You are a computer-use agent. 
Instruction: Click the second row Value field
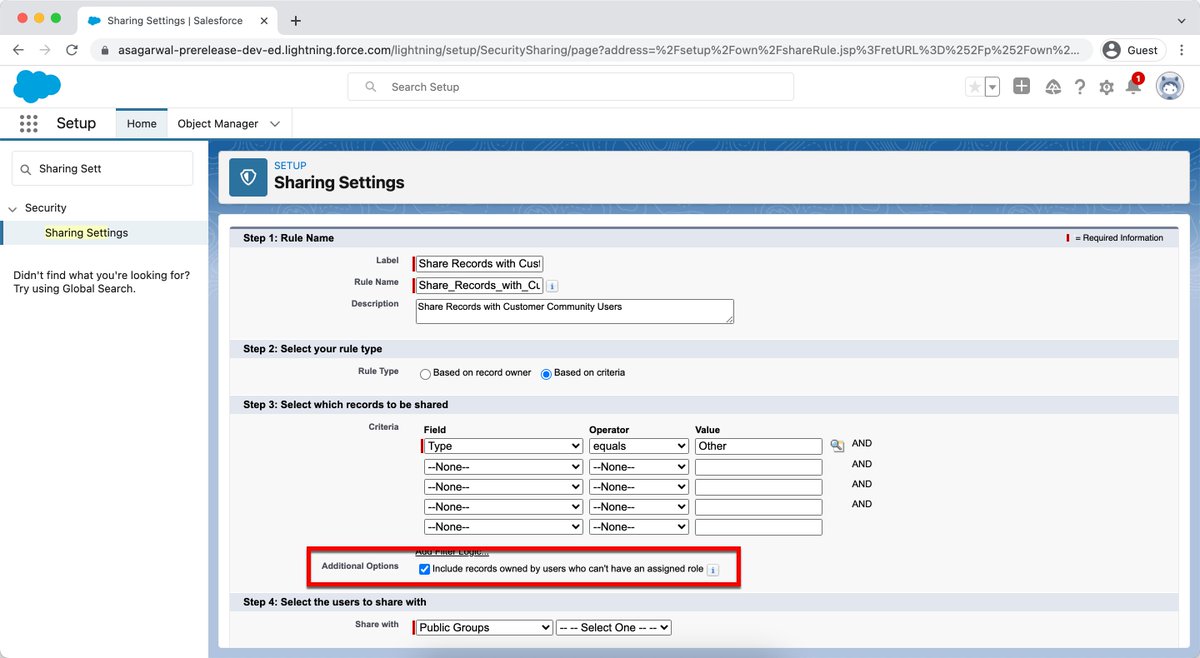coord(758,467)
